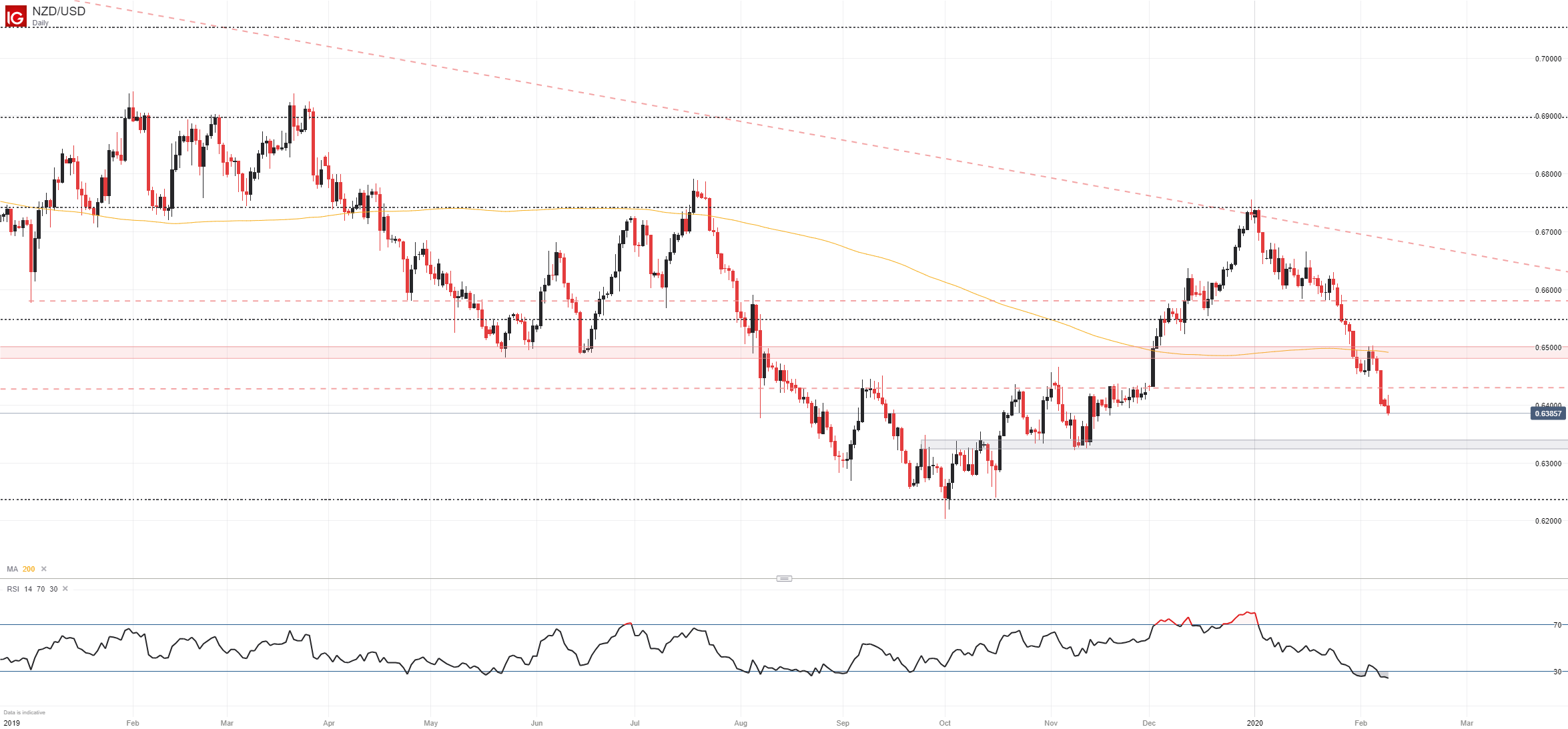Click the Daily timeframe label
This screenshot has height=729, width=1568.
(x=41, y=23)
